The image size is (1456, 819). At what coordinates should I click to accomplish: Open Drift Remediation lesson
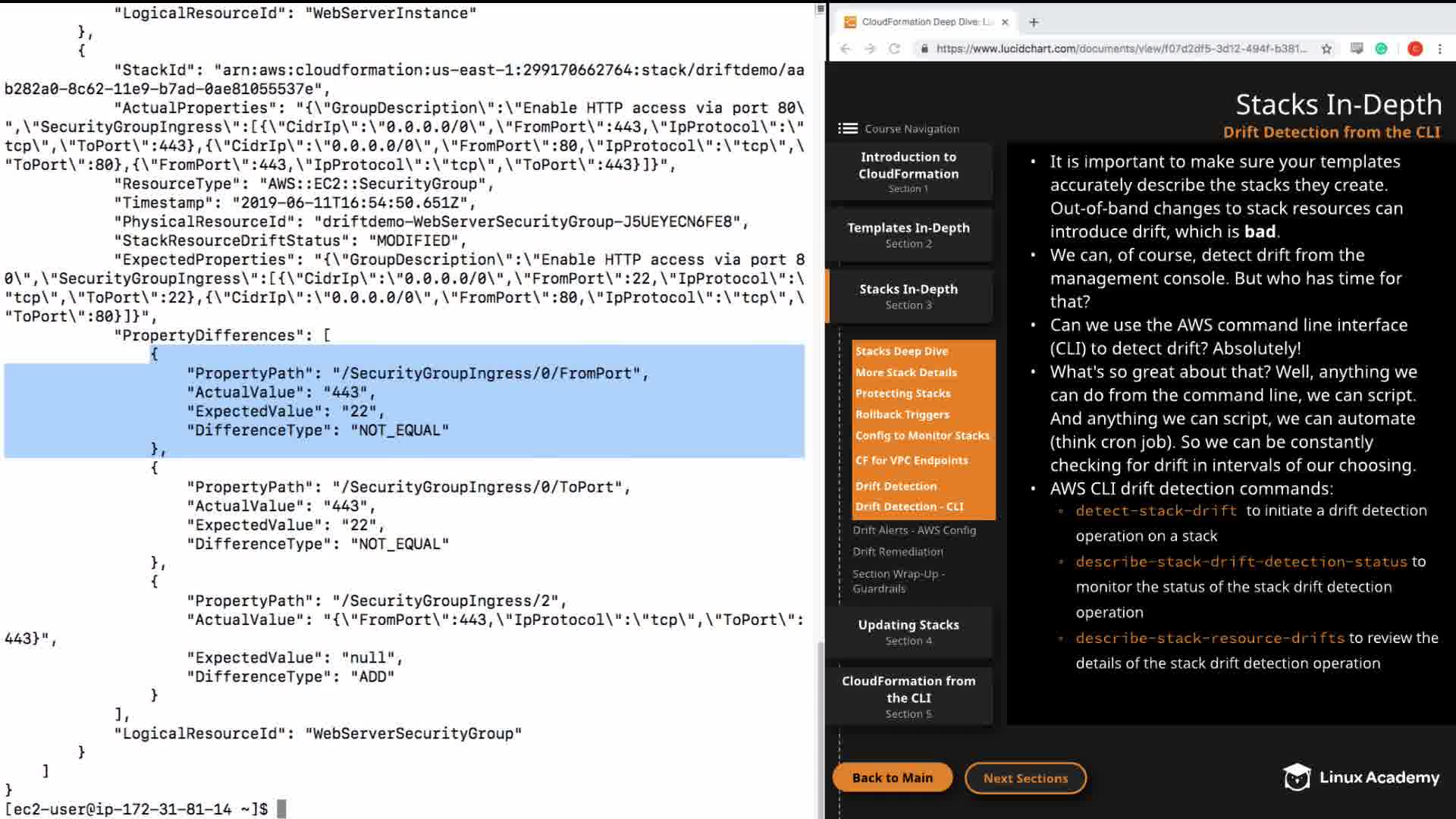pos(898,551)
